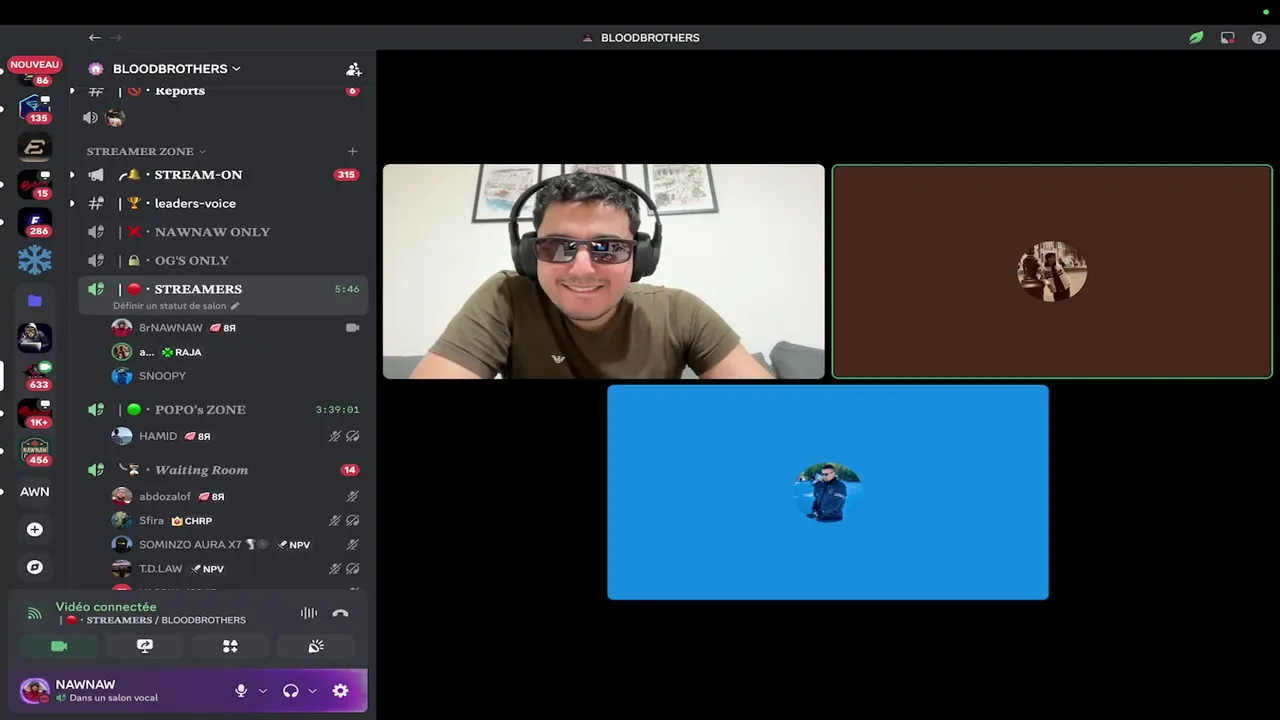
Task: Open the server with 286 badge
Action: click(35, 222)
